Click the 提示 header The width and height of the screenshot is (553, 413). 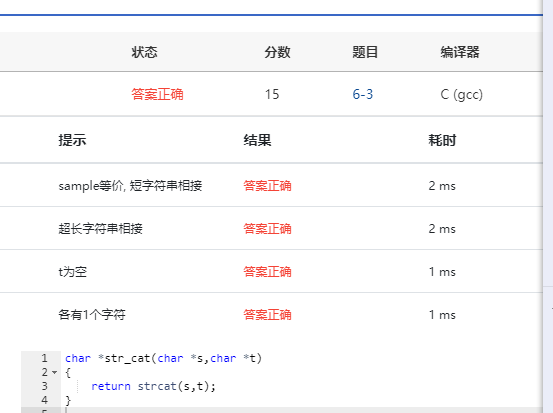point(72,140)
